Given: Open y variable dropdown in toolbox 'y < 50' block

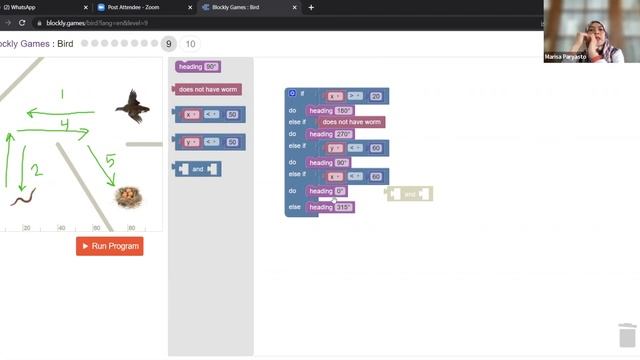Looking at the screenshot, I should pos(191,142).
